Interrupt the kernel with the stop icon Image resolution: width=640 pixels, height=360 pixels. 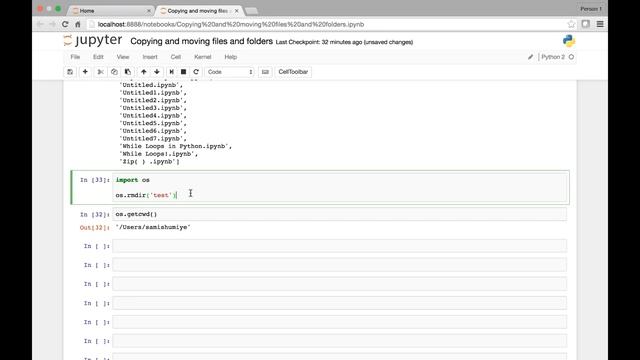click(x=184, y=72)
